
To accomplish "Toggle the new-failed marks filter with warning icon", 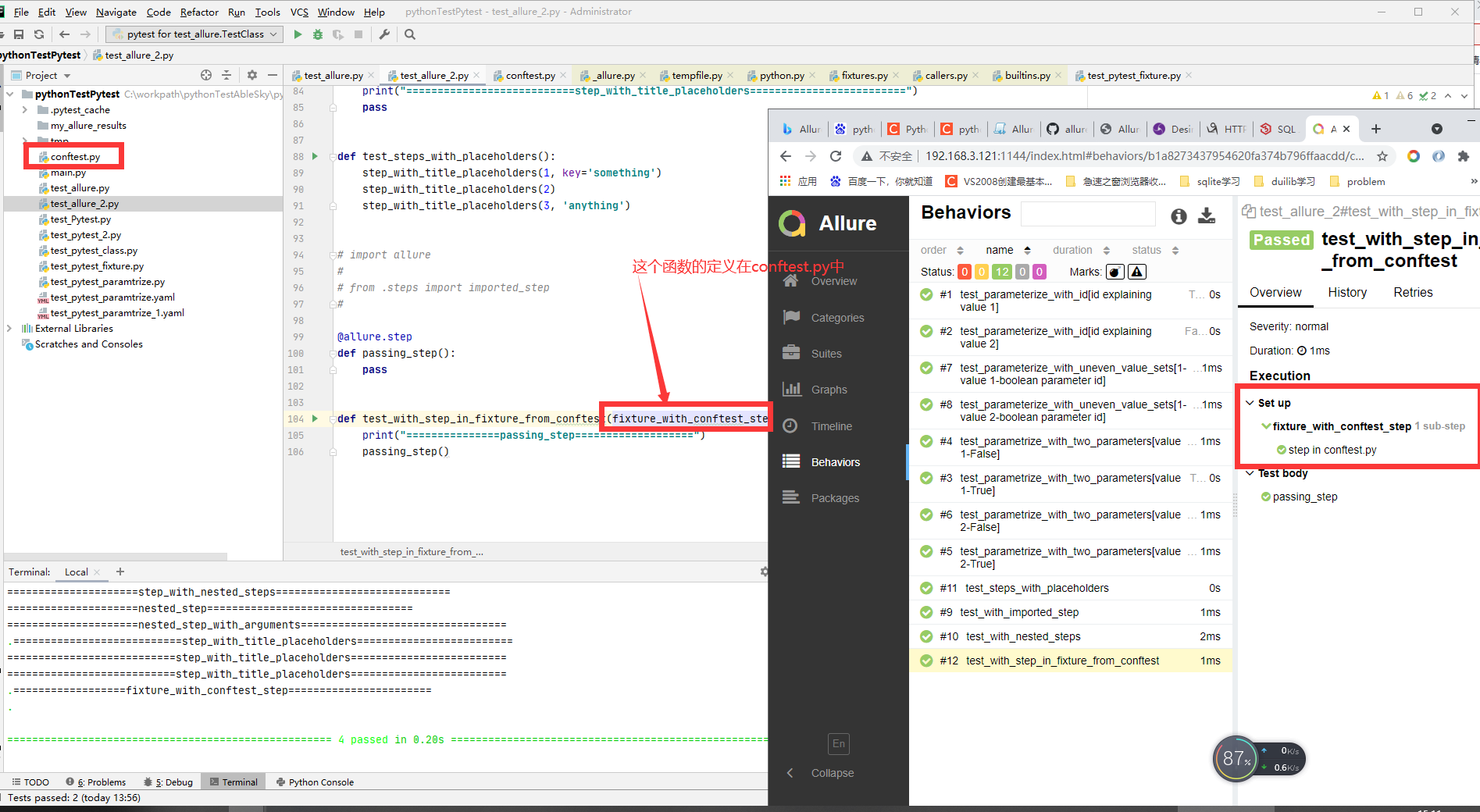I will pyautogui.click(x=1137, y=272).
